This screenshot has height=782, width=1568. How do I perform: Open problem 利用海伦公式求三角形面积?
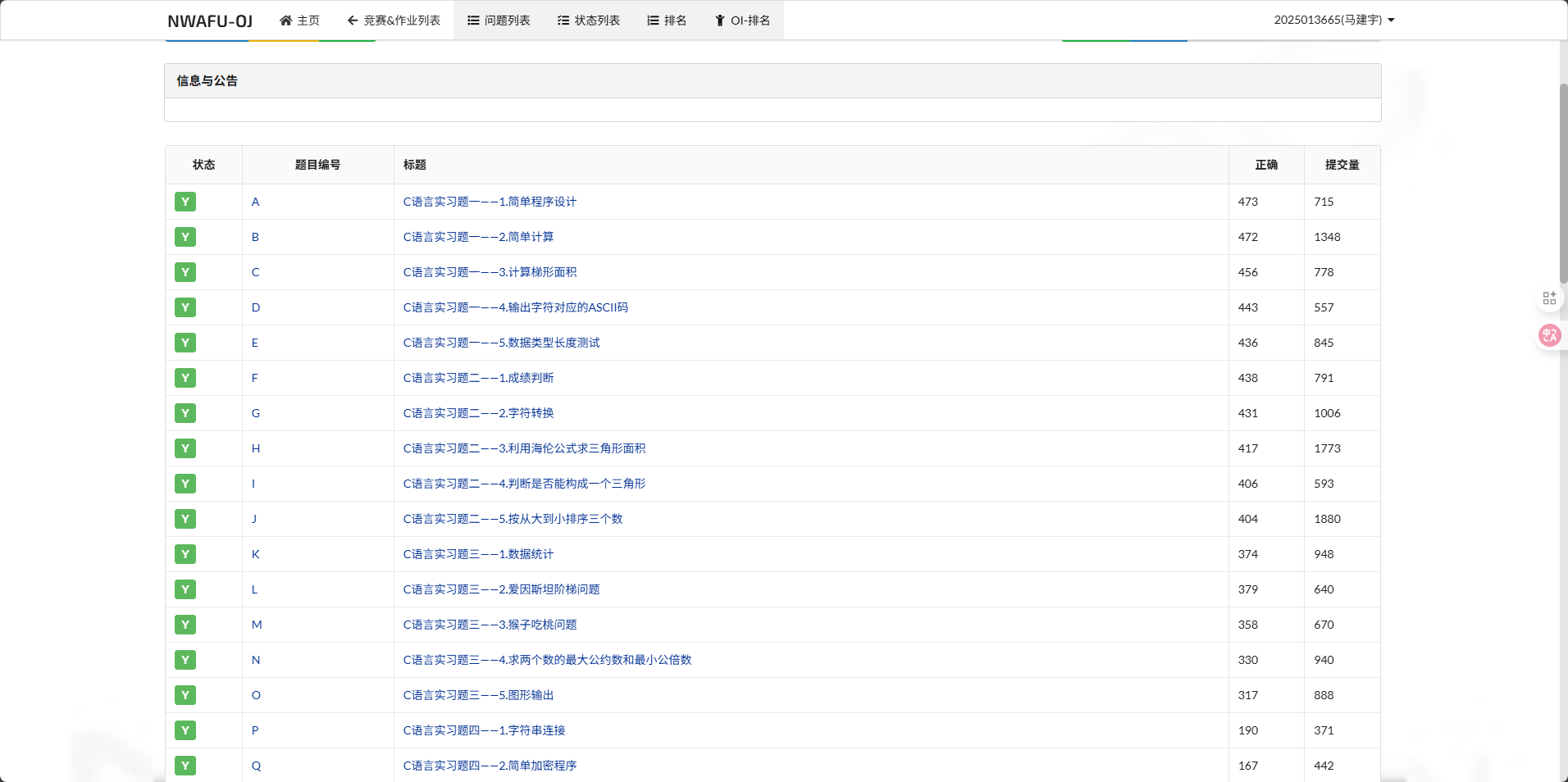click(x=524, y=448)
